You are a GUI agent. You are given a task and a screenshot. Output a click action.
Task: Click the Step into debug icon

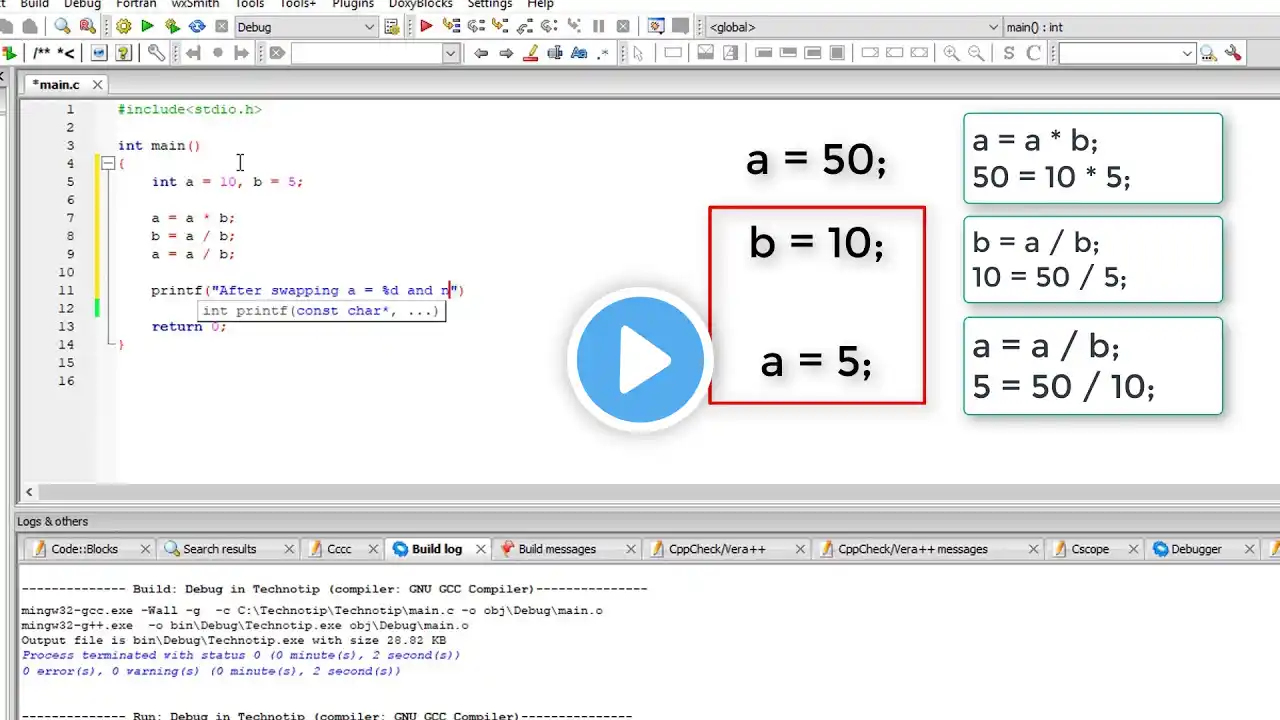tap(500, 27)
